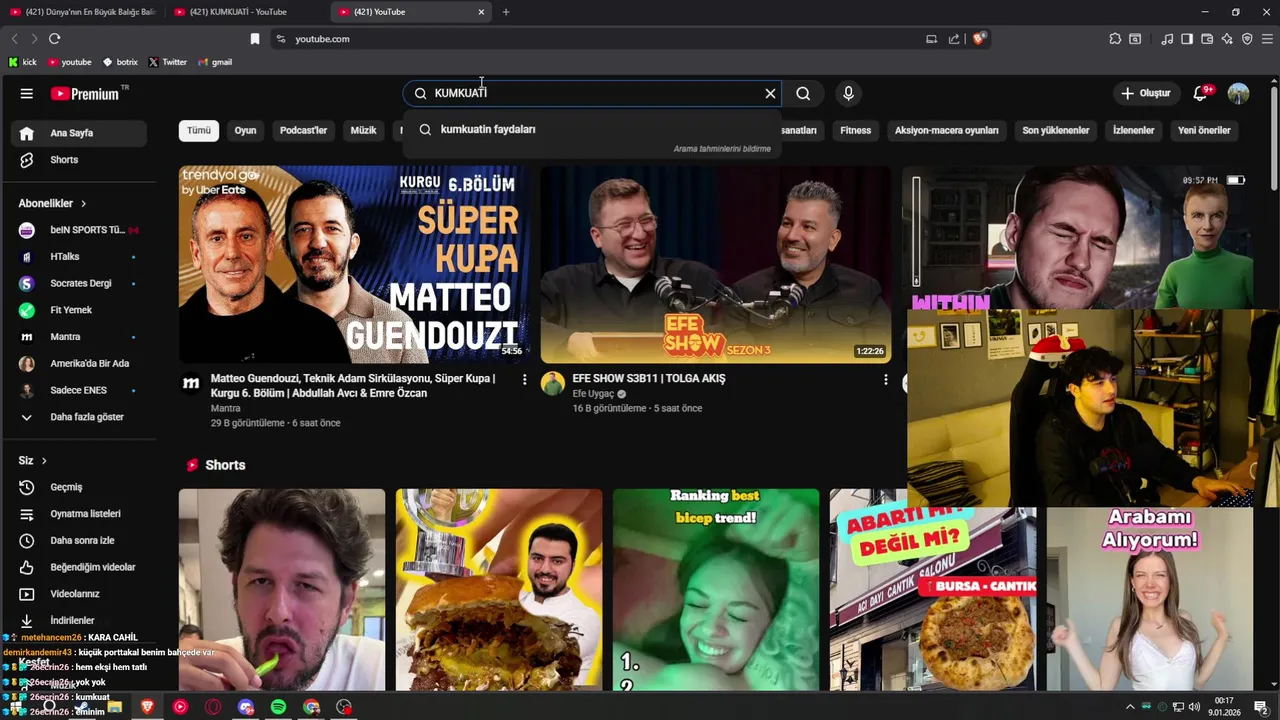The image size is (1280, 720).
Task: Open Amerika'da Bir Ada subscription
Action: [x=78, y=363]
